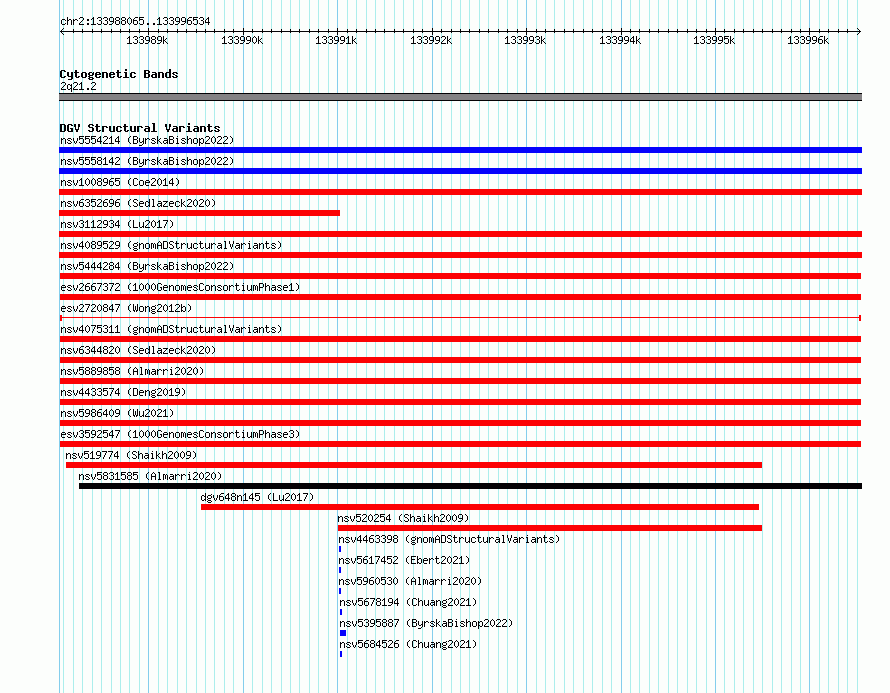
Task: Click the thin red line under esv2720847
Action: click(460, 318)
